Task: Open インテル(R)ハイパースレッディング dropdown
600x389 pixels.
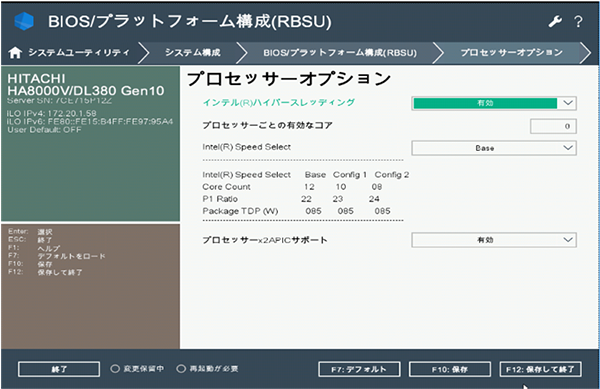Action: click(494, 103)
